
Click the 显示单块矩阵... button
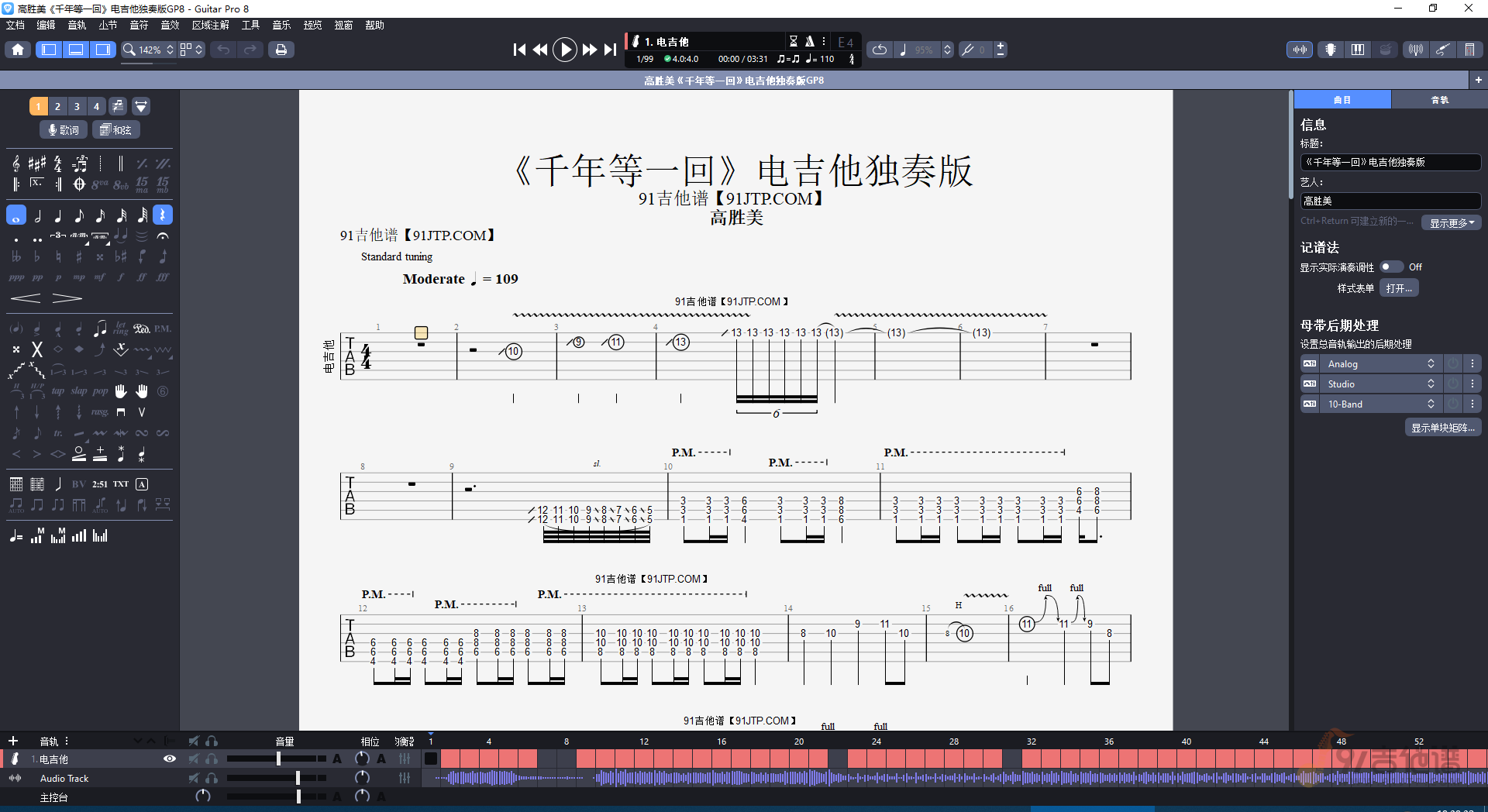coord(1443,428)
